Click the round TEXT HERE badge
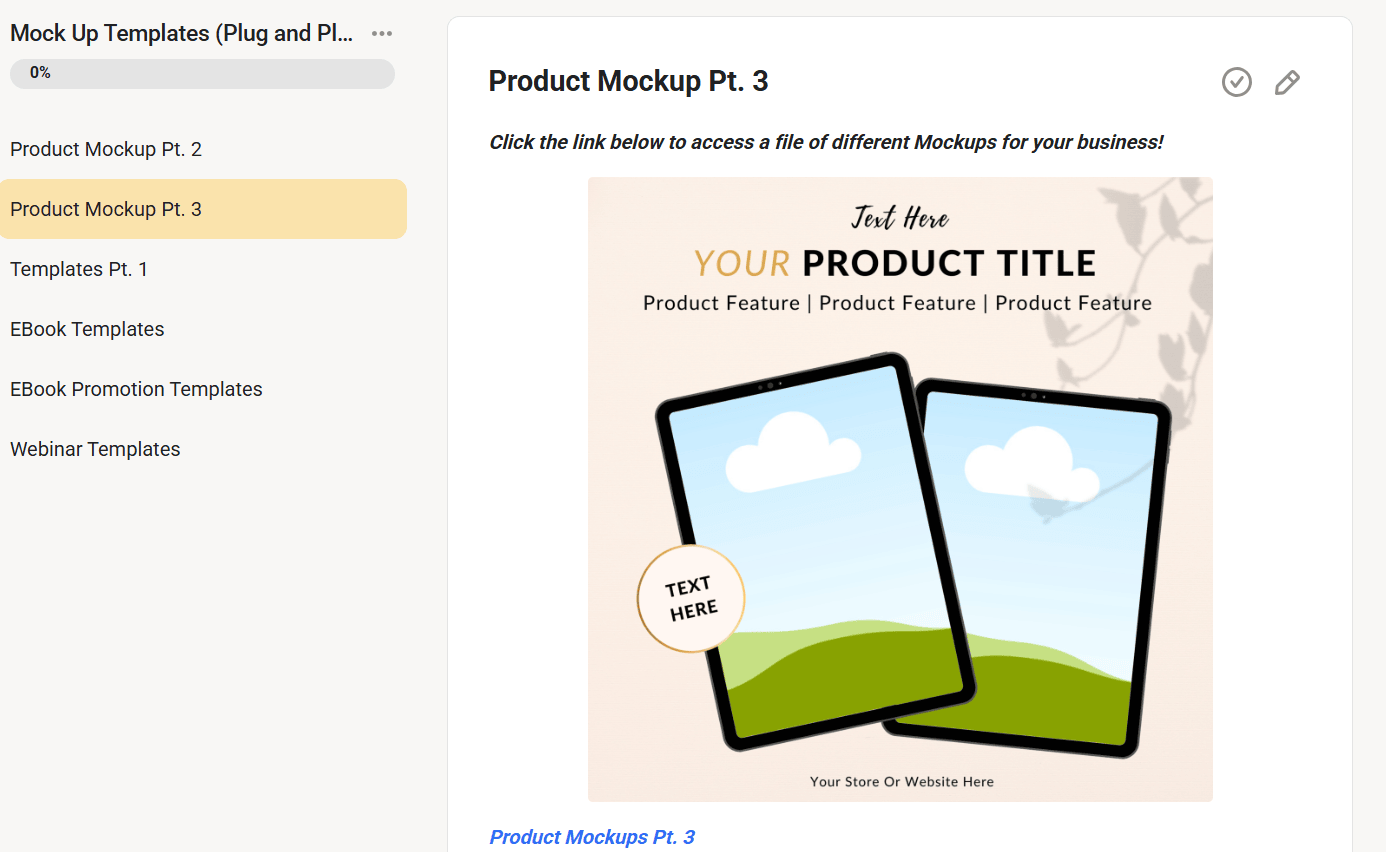 [691, 598]
